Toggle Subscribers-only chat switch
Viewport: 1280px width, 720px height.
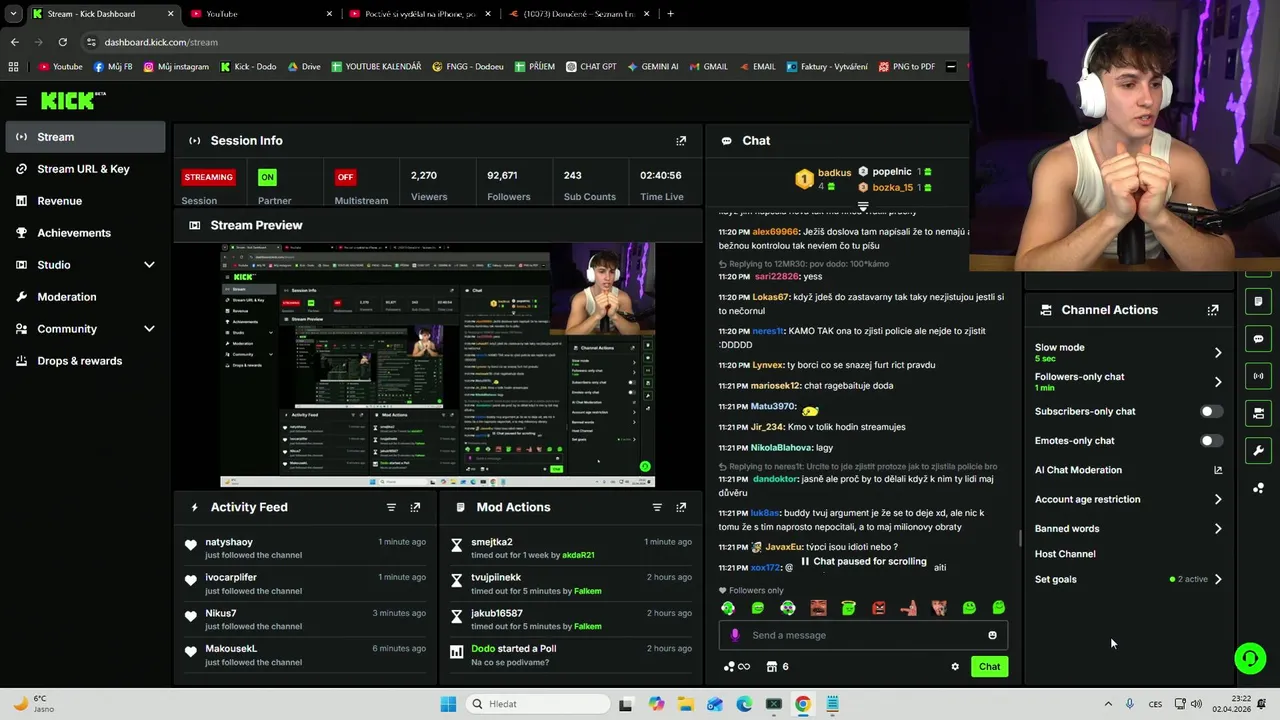1211,412
